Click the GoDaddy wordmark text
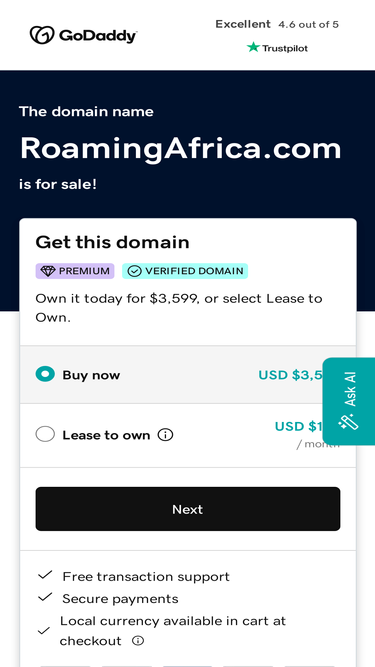 click(x=98, y=36)
